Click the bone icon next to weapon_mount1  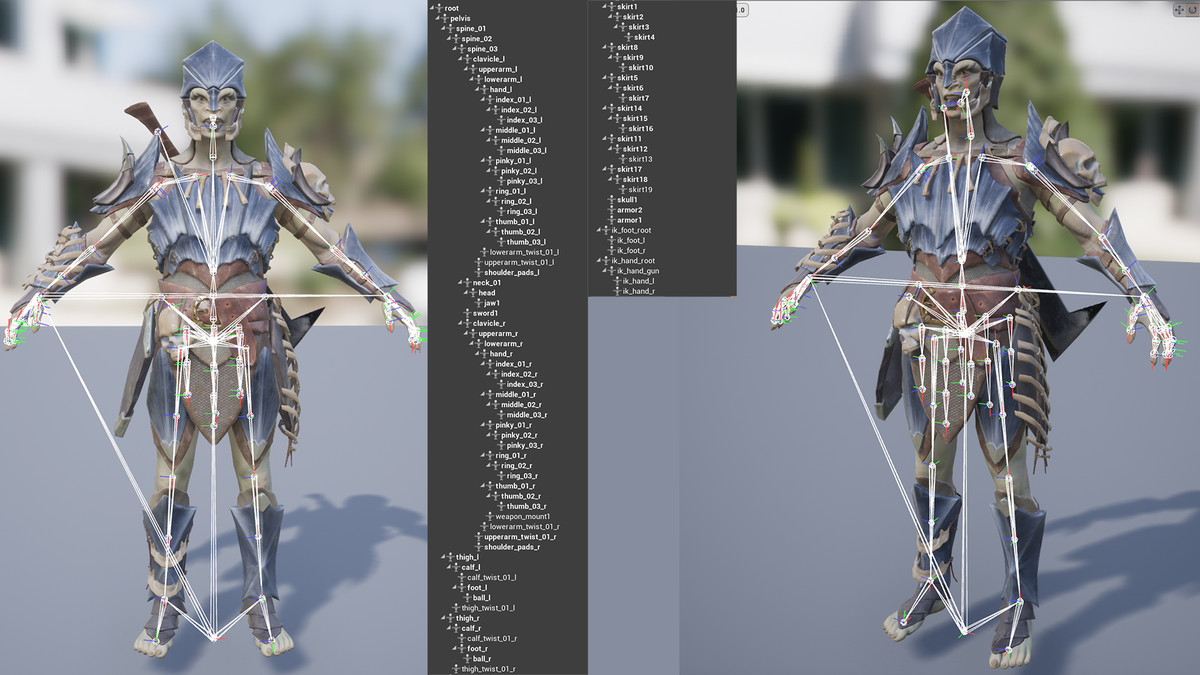point(490,516)
